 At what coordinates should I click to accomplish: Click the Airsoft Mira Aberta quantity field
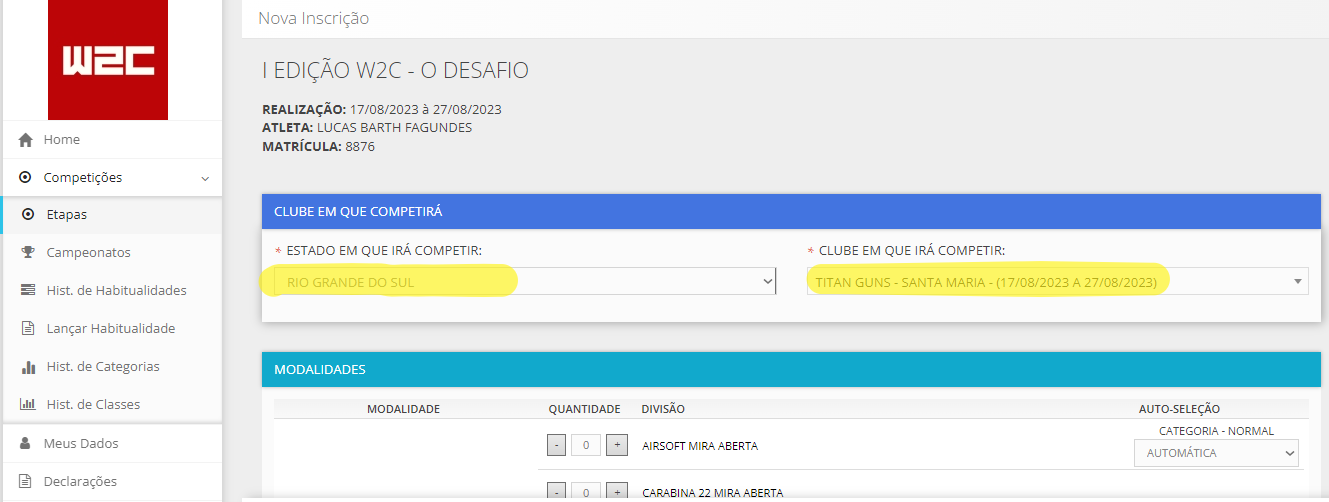pos(586,445)
